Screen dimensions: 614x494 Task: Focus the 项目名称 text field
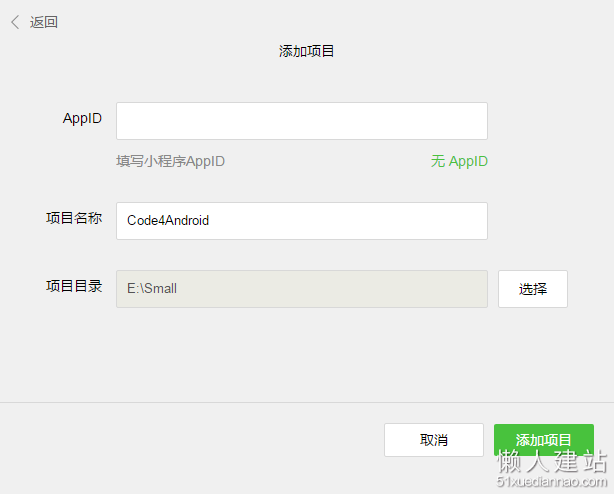tap(302, 221)
